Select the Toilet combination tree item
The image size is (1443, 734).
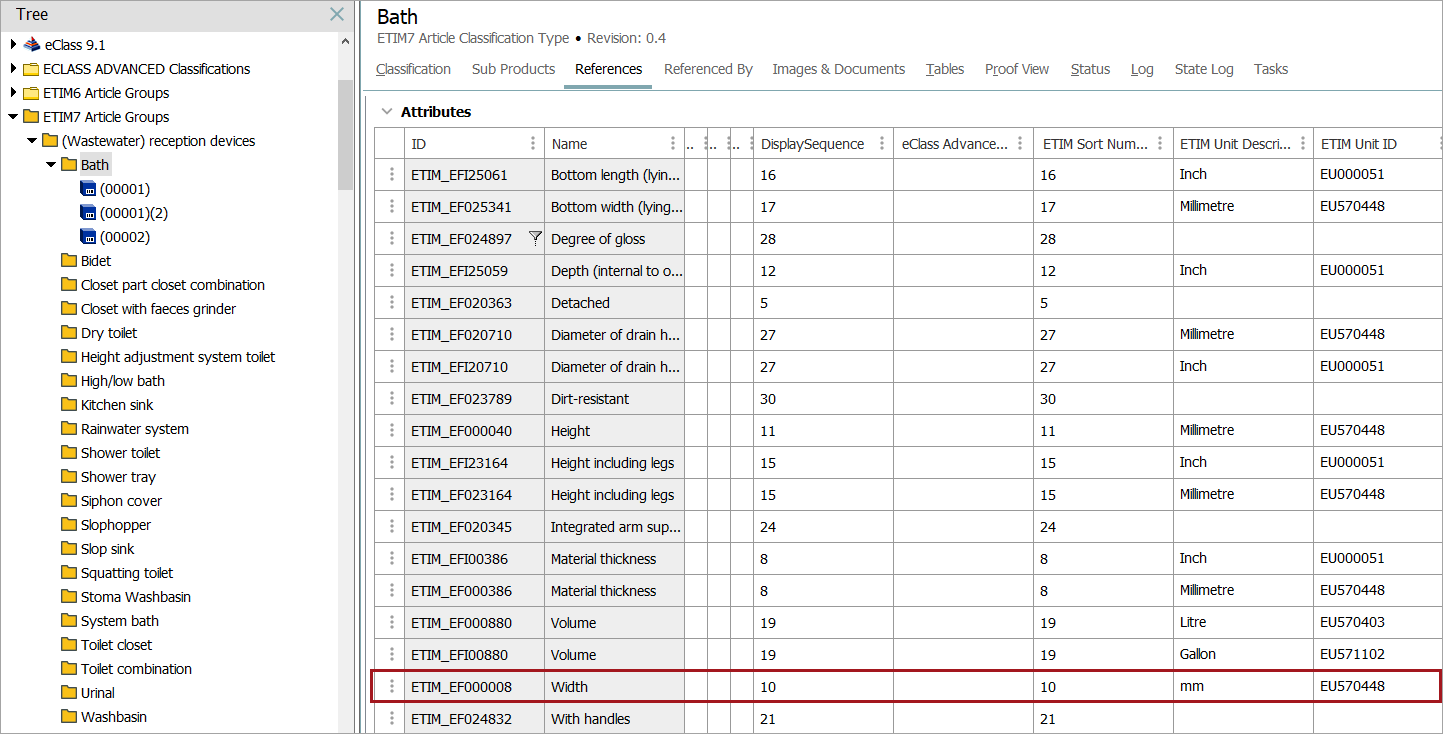(136, 669)
